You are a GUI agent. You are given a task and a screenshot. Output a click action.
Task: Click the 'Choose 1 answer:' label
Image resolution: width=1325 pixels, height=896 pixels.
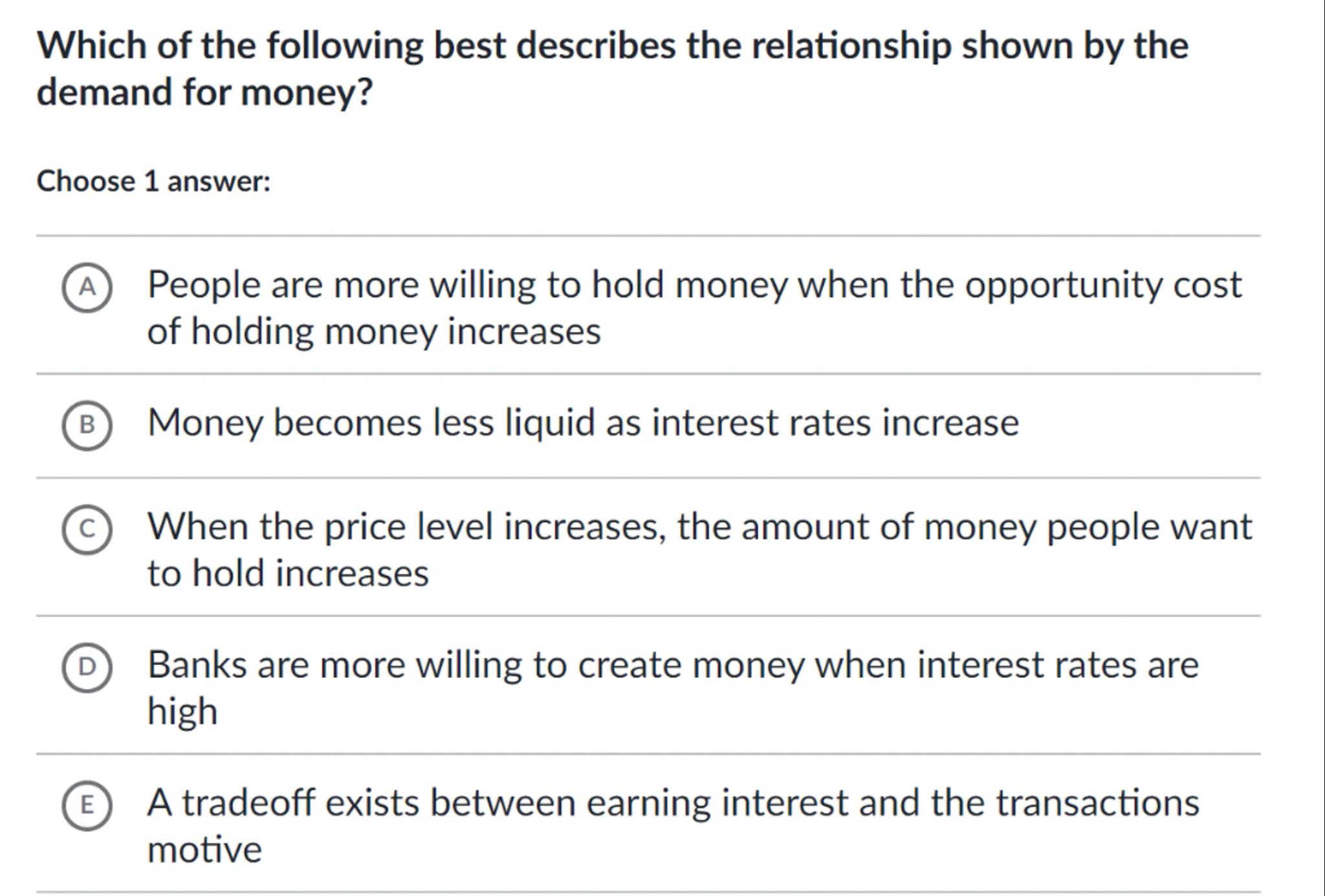pos(153,181)
